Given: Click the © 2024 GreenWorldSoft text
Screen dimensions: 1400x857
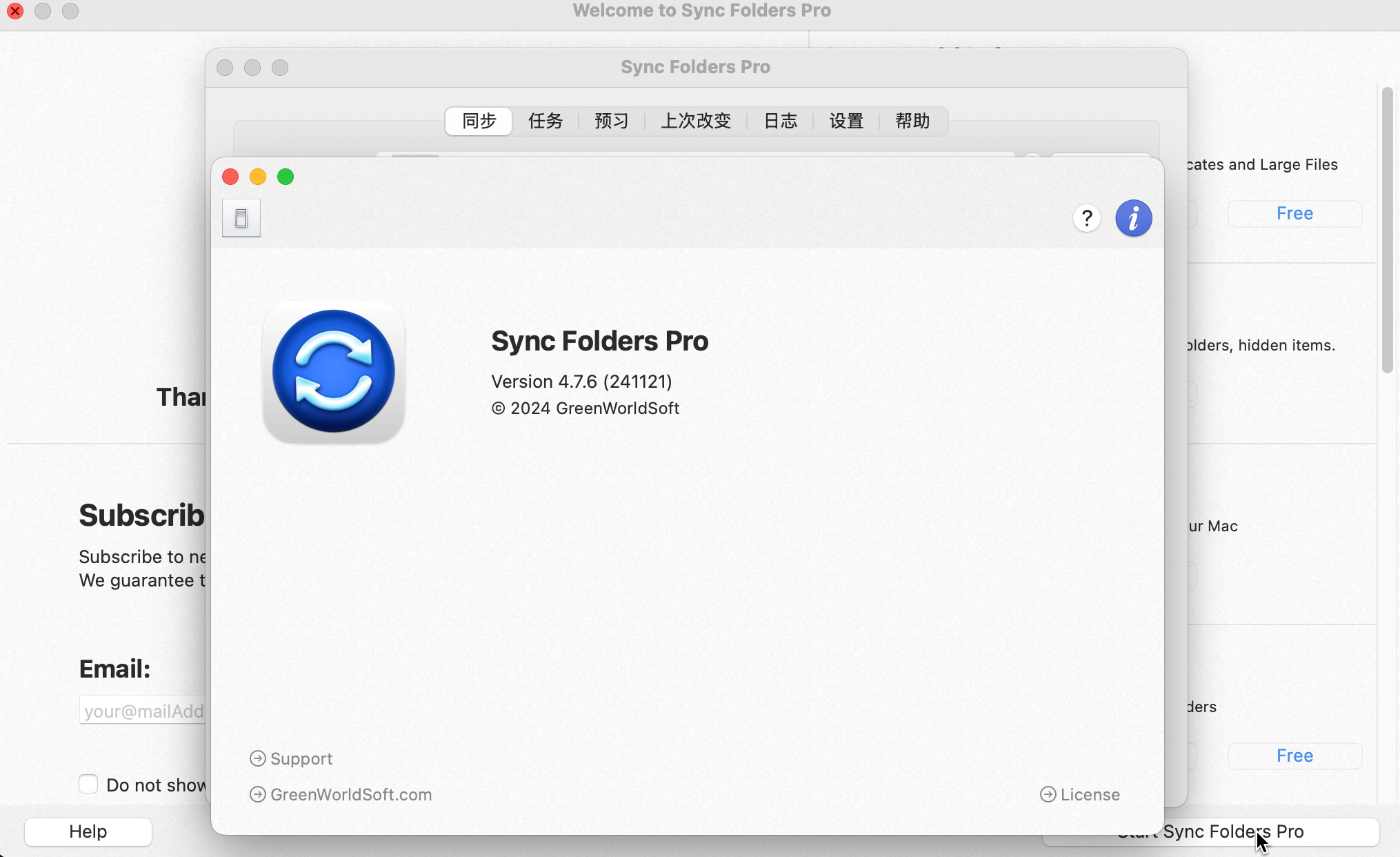Looking at the screenshot, I should point(586,408).
